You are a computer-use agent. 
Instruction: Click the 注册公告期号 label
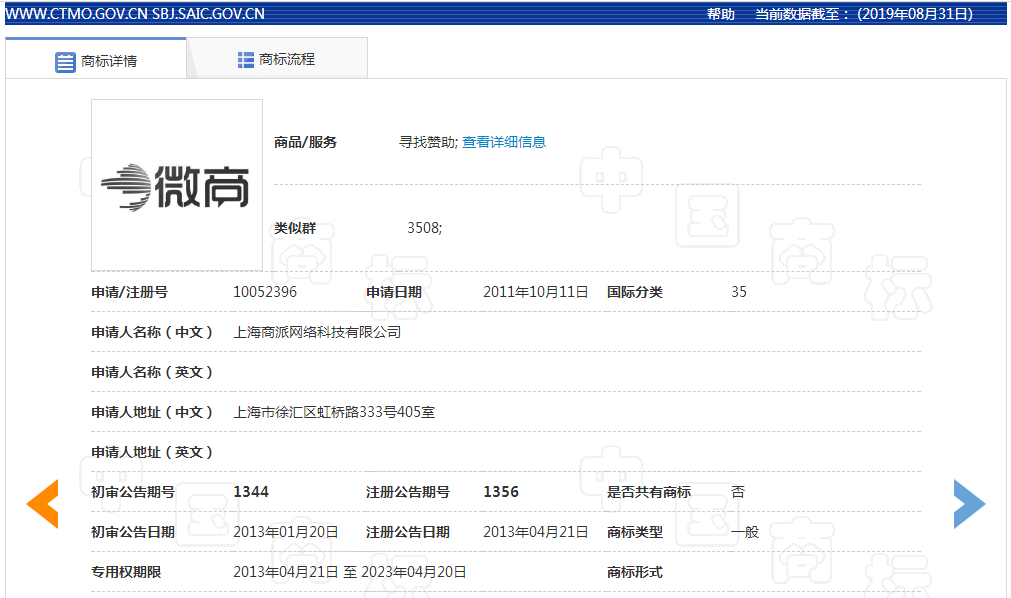point(408,492)
